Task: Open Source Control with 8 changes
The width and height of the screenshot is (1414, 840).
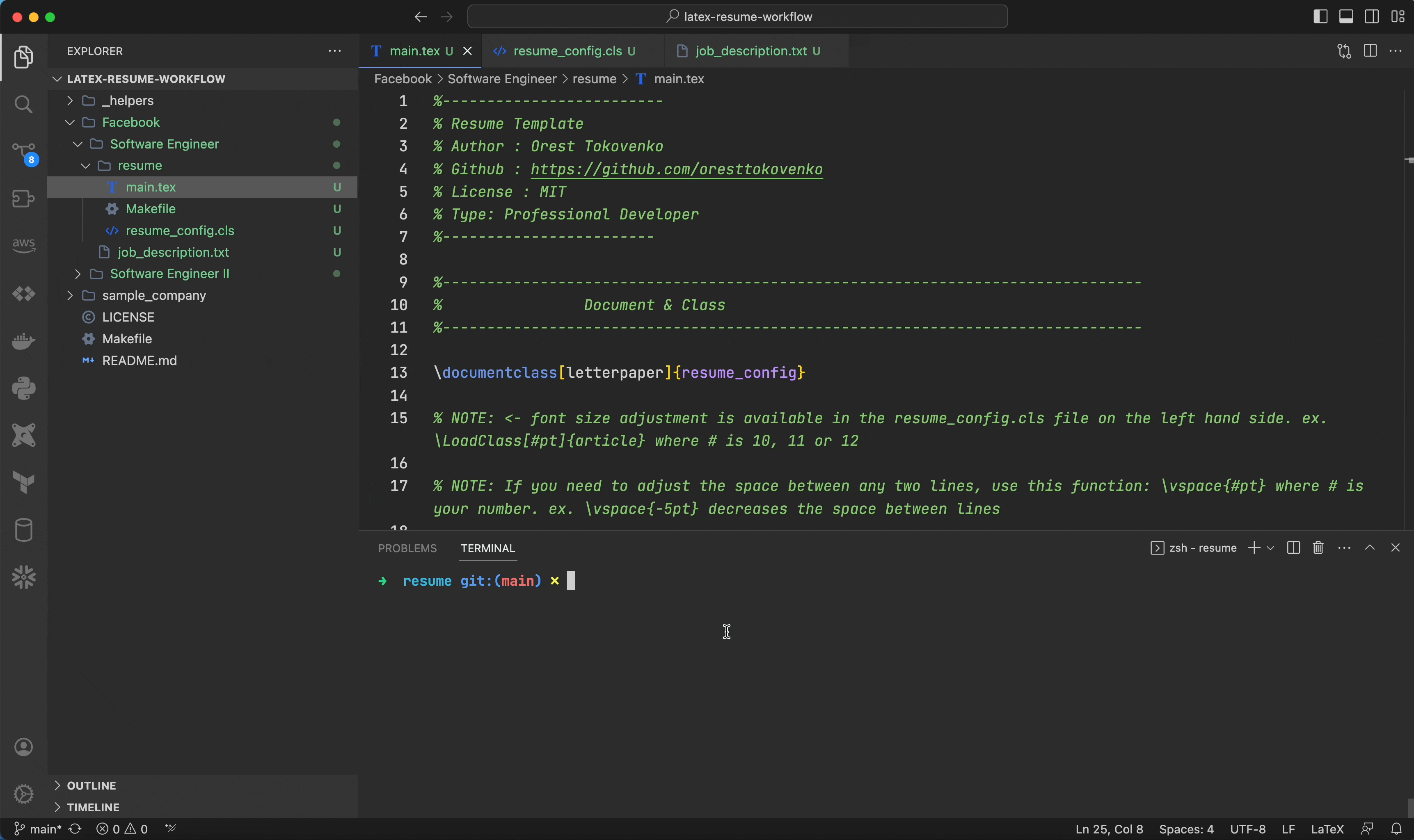Action: 24,153
